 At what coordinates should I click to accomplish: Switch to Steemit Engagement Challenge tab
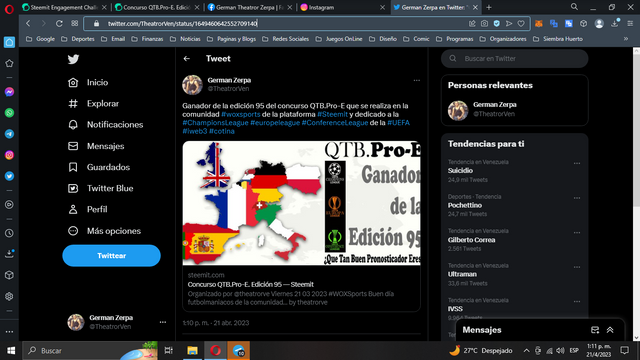click(65, 7)
